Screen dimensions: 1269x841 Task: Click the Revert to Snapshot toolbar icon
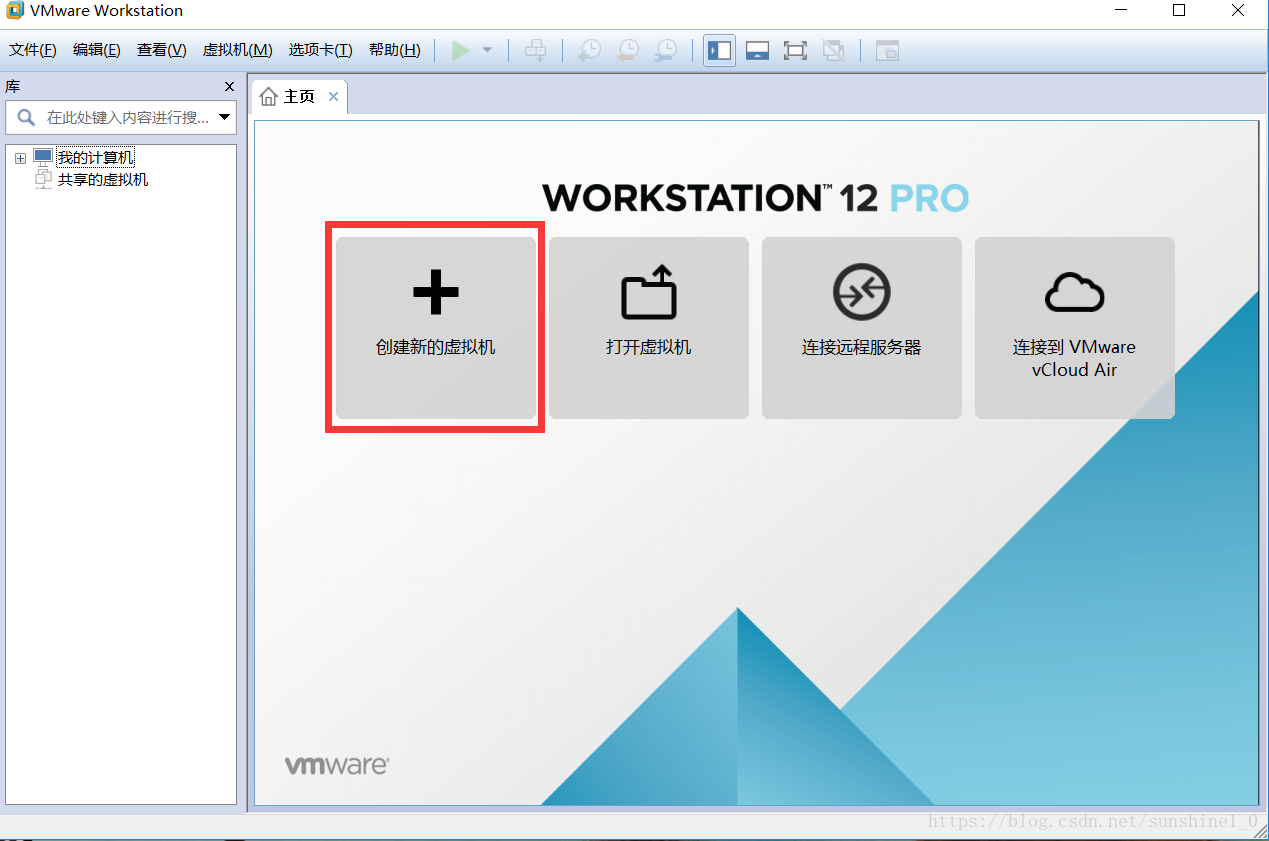(627, 50)
